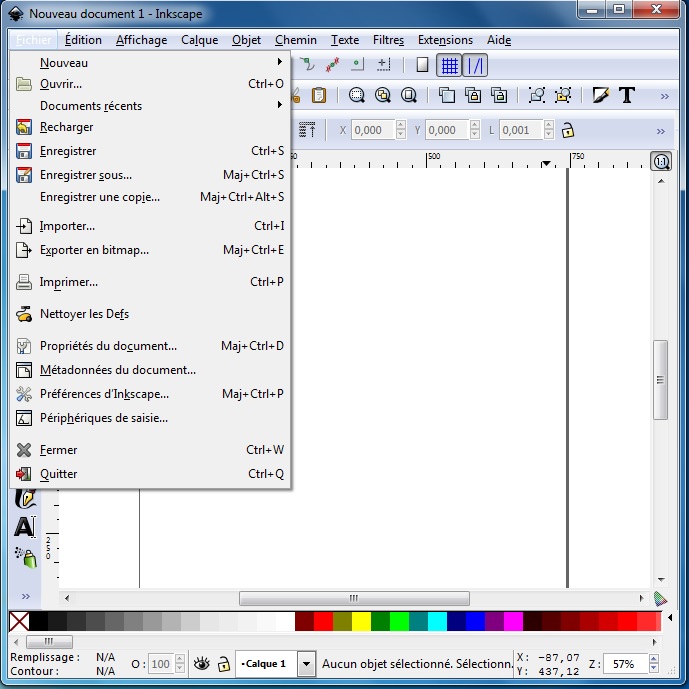Click the zoom 57% input field

(x=626, y=664)
